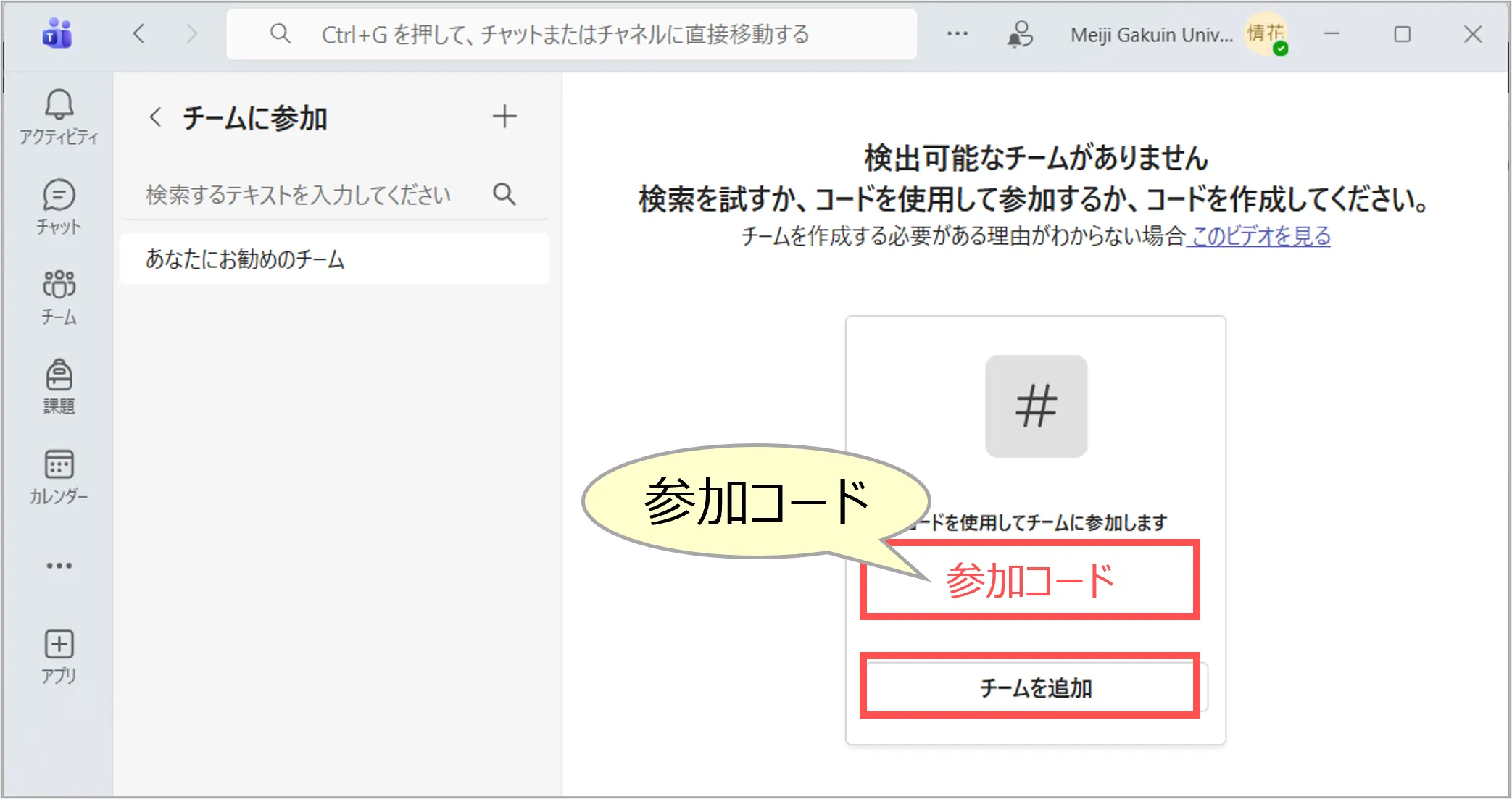Click the people/contacts icon in the title bar
Screen dimensions: 1512x799
(x=1020, y=34)
